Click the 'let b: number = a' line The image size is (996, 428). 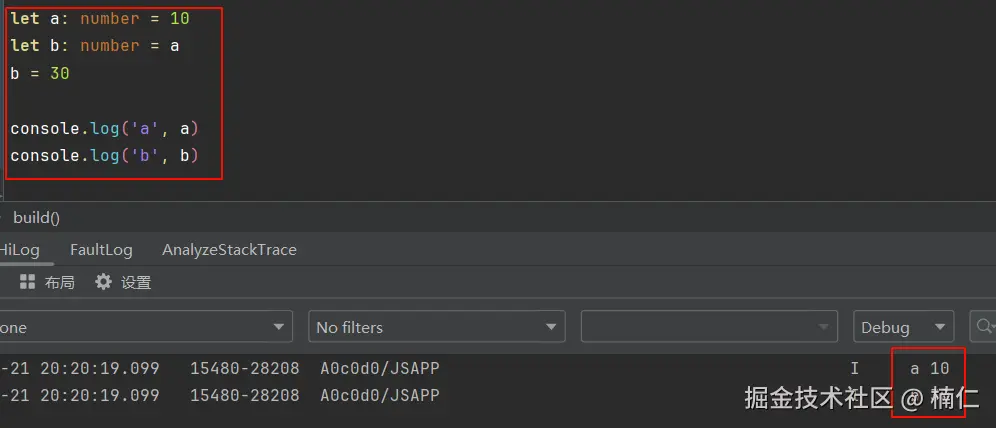coord(95,45)
